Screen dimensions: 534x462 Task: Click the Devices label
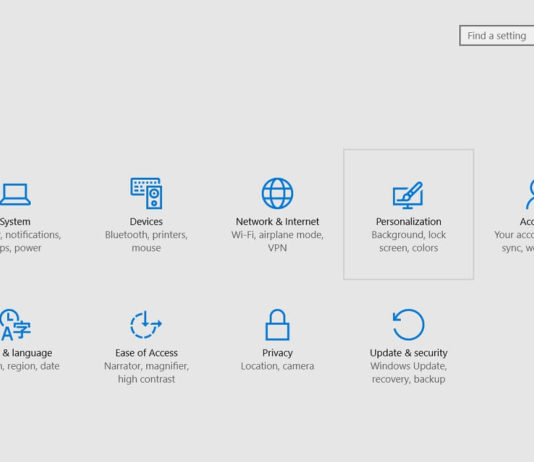click(146, 222)
